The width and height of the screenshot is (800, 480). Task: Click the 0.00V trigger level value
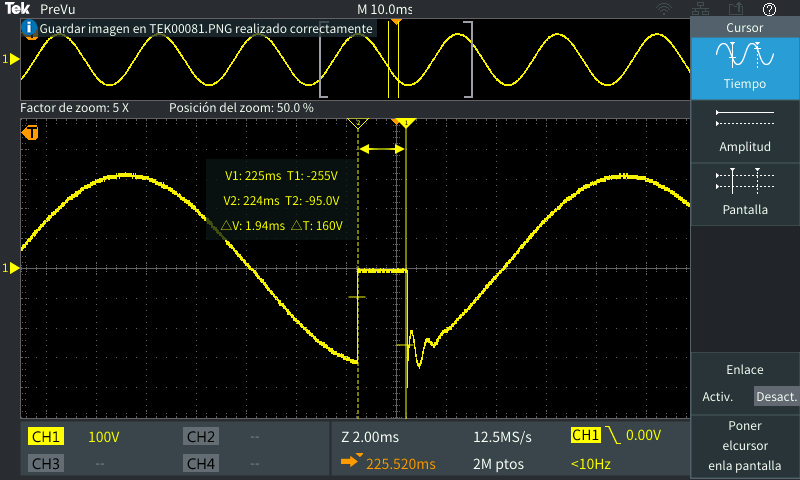point(643,435)
